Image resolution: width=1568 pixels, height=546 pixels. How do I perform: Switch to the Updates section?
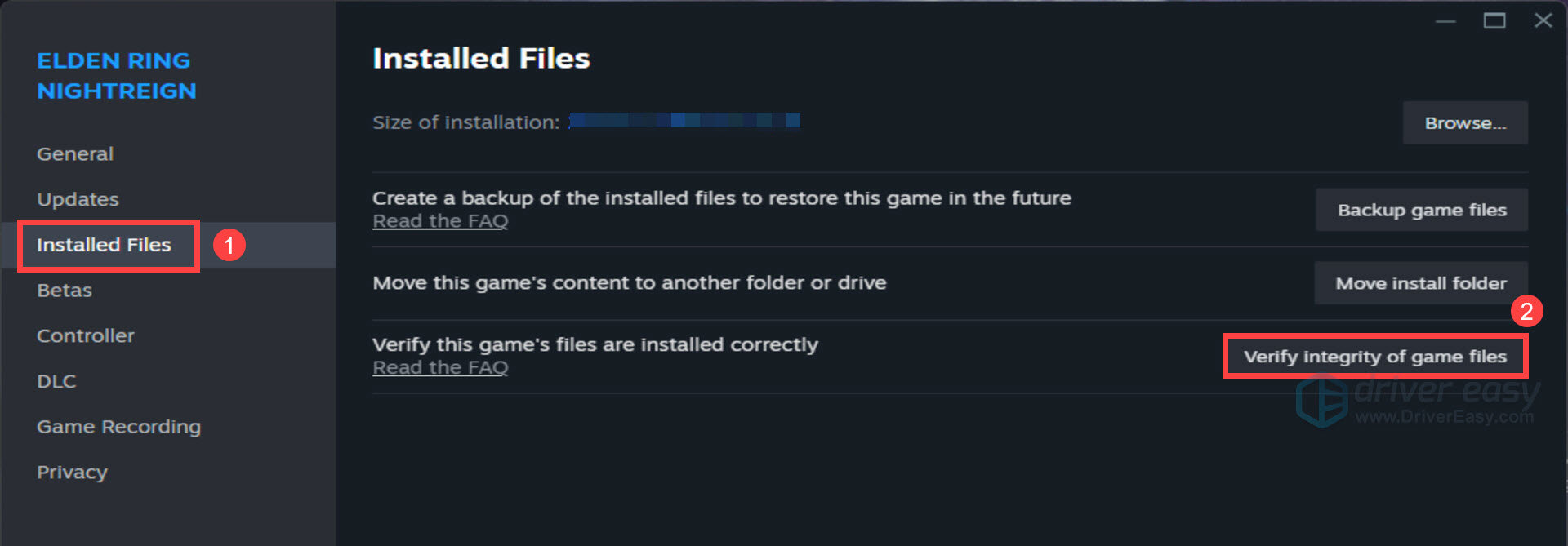click(78, 199)
